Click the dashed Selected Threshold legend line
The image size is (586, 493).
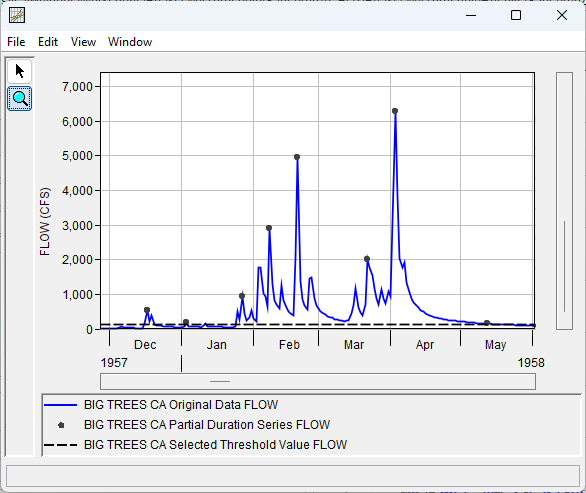(x=61, y=445)
